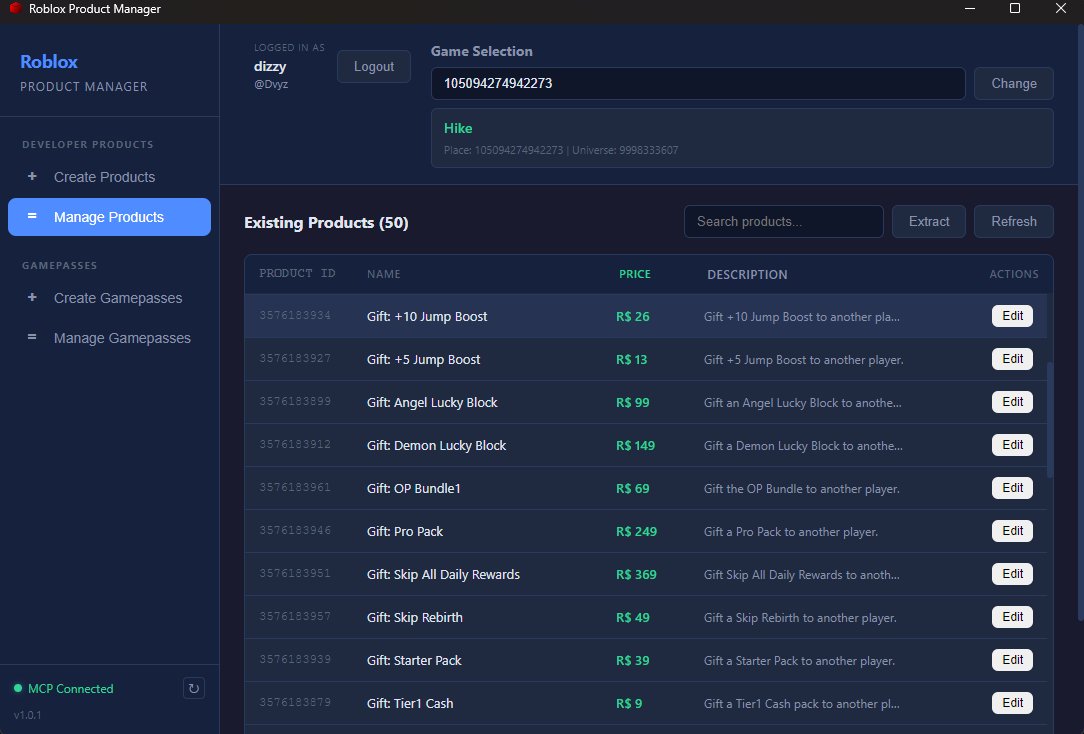Go to Manage Gamepasses
The image size is (1084, 734).
pos(109,338)
